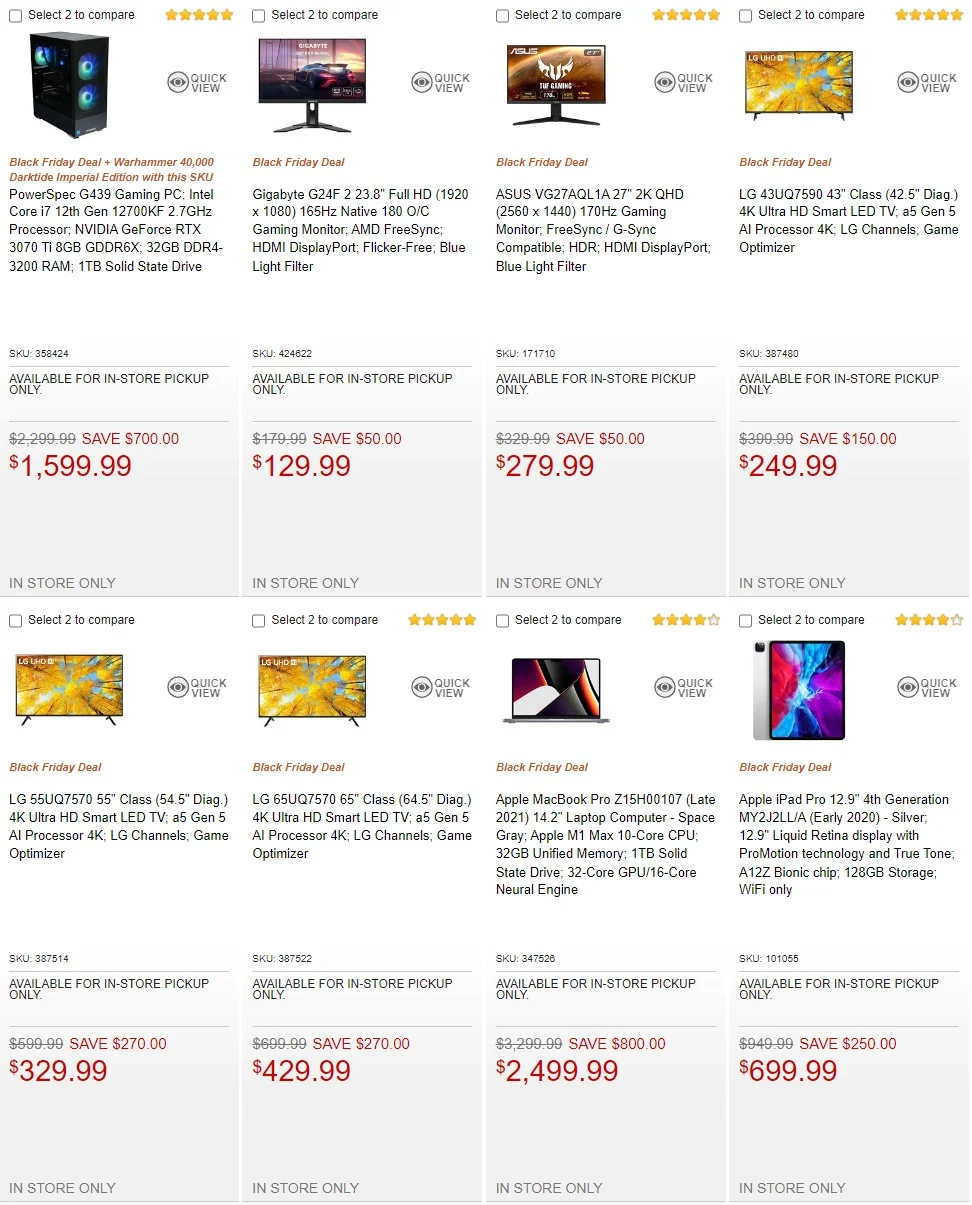Open Quick View for PowerSpec G439 Gaming PC
The height and width of the screenshot is (1205, 972).
click(197, 83)
